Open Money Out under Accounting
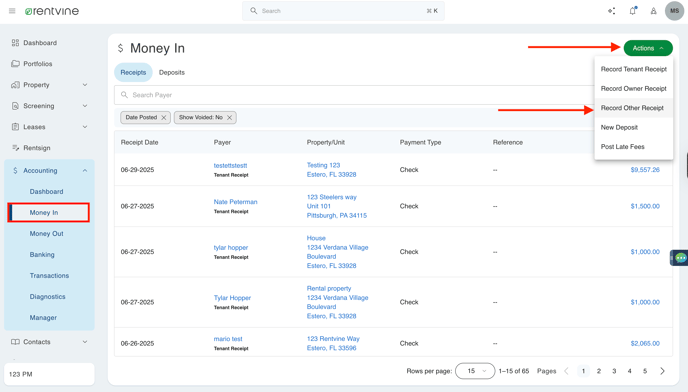The image size is (688, 392). (x=47, y=234)
